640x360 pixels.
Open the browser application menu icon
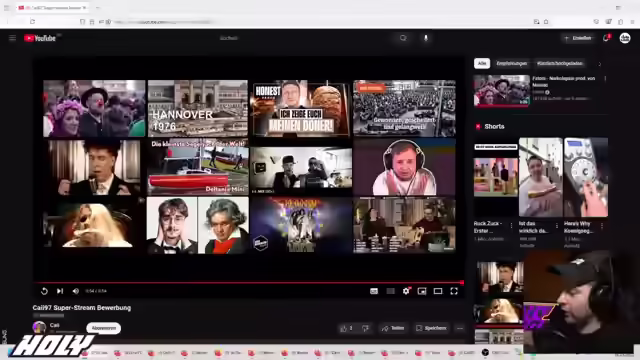pos(632,22)
